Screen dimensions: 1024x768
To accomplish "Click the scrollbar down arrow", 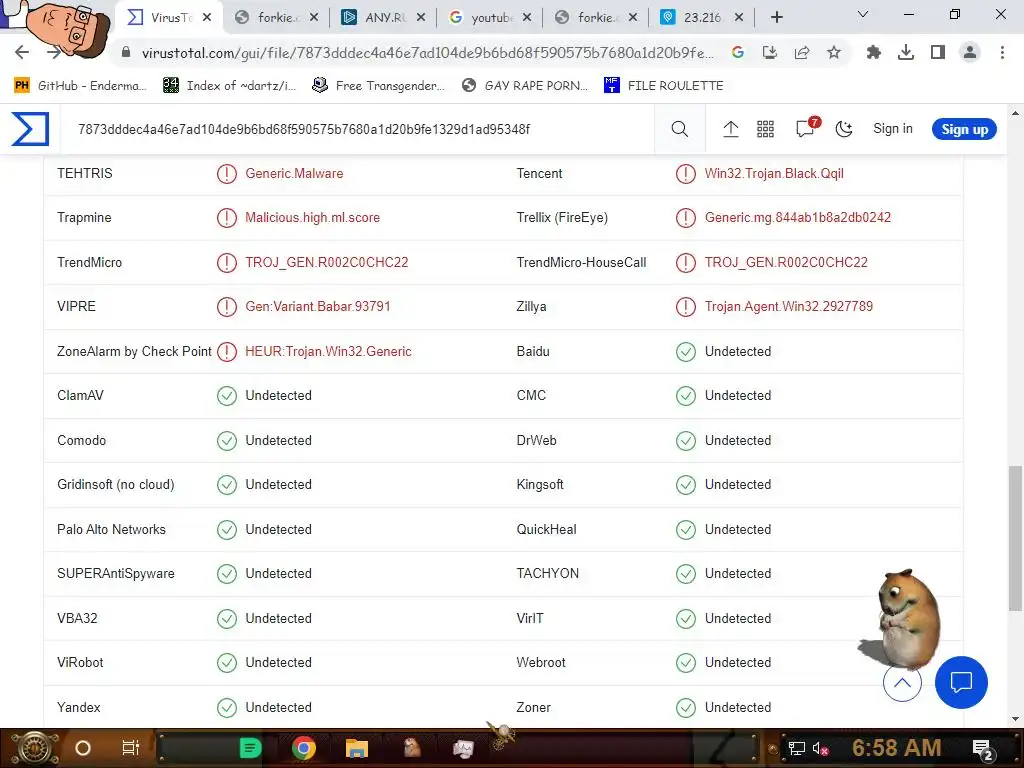I will click(1015, 719).
